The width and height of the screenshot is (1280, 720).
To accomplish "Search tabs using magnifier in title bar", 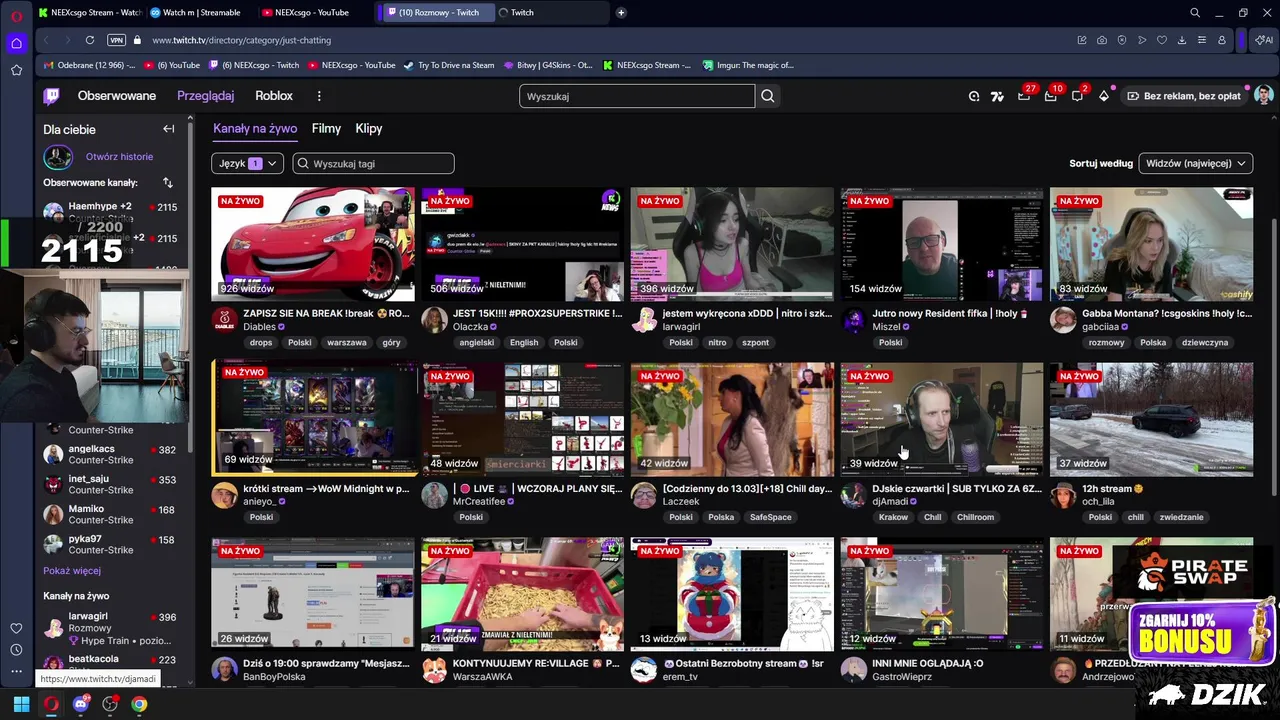I will tap(1195, 13).
